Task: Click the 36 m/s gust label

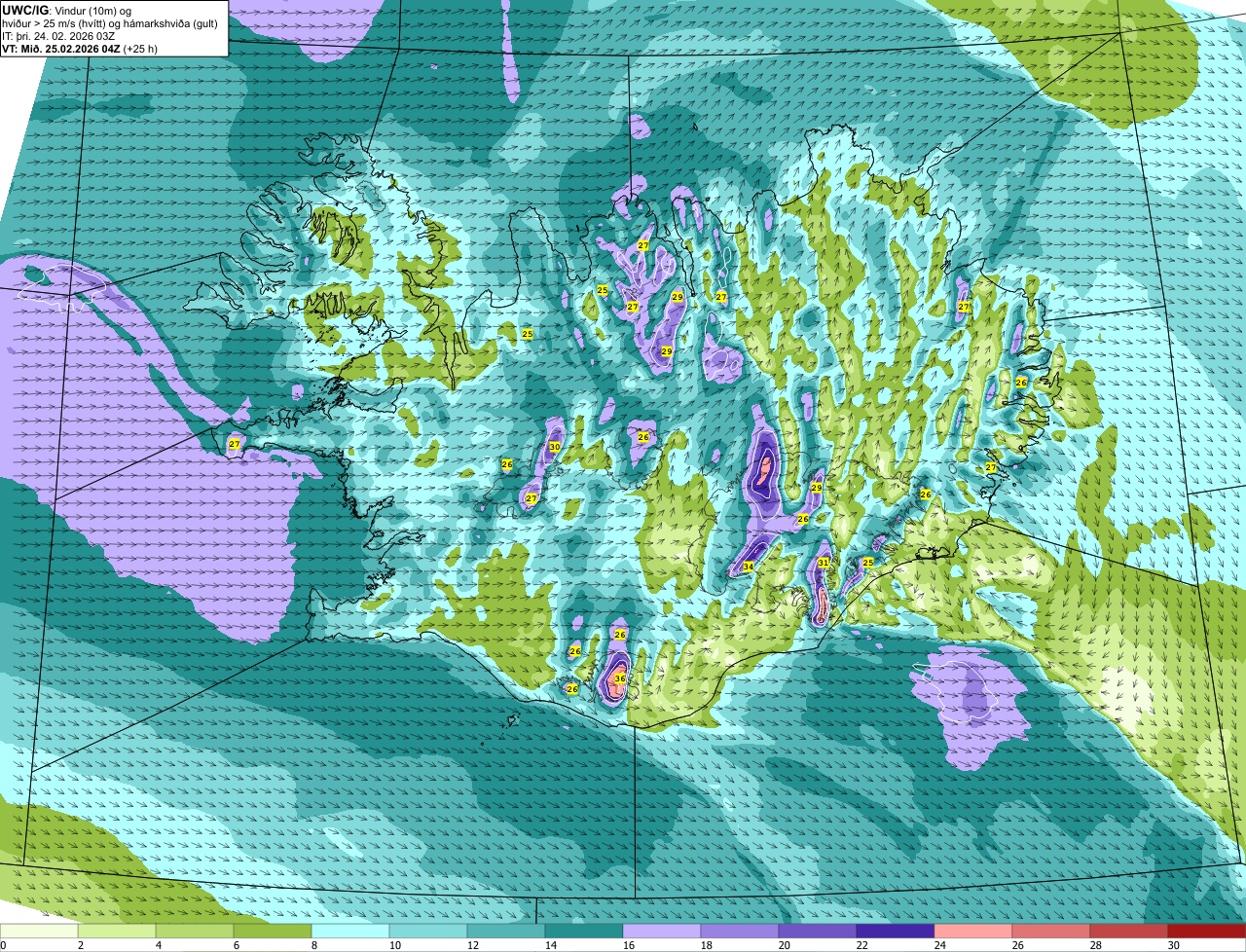Action: click(620, 678)
